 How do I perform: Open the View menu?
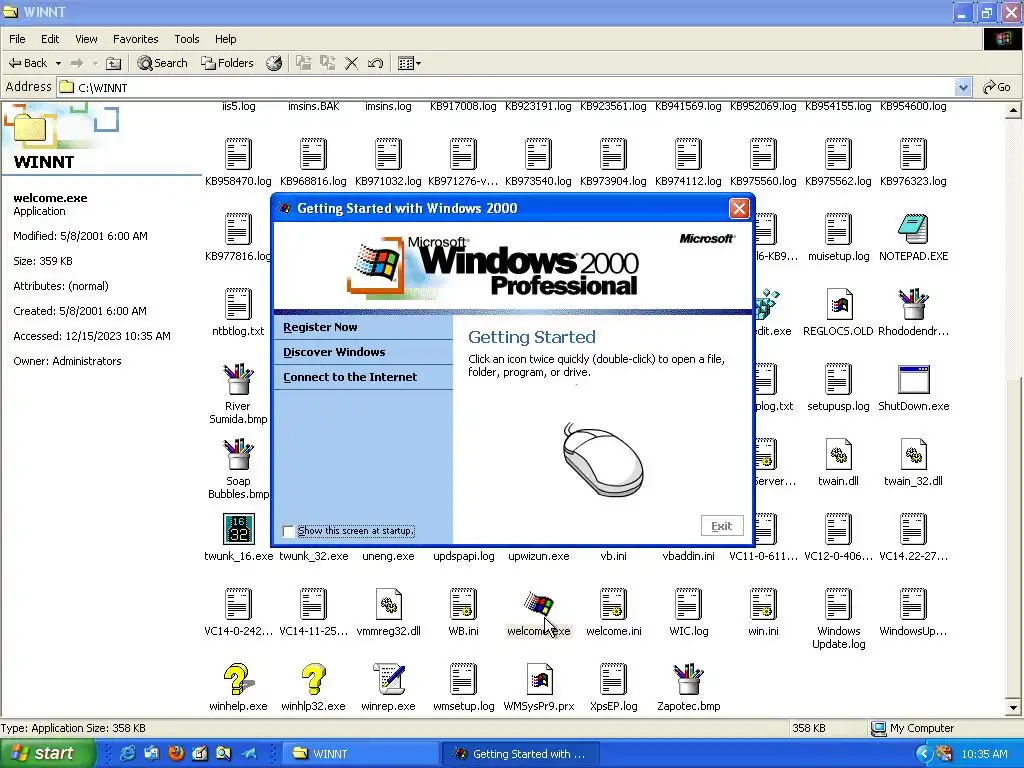pyautogui.click(x=86, y=39)
